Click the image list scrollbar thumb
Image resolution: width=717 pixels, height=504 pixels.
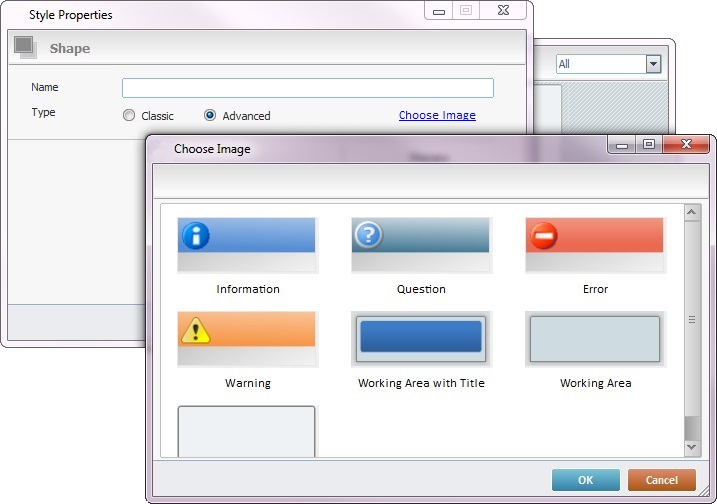[691, 320]
